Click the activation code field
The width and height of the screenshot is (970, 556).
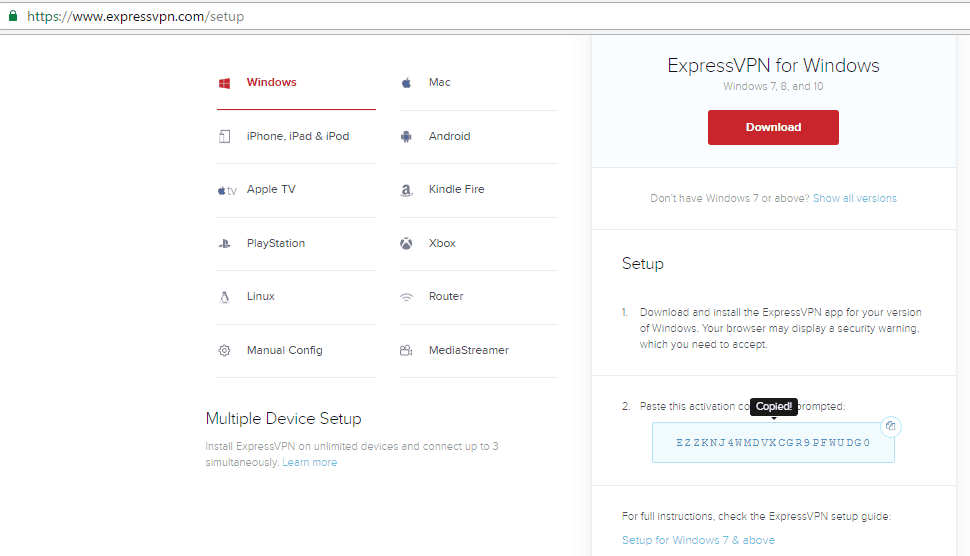[x=773, y=443]
